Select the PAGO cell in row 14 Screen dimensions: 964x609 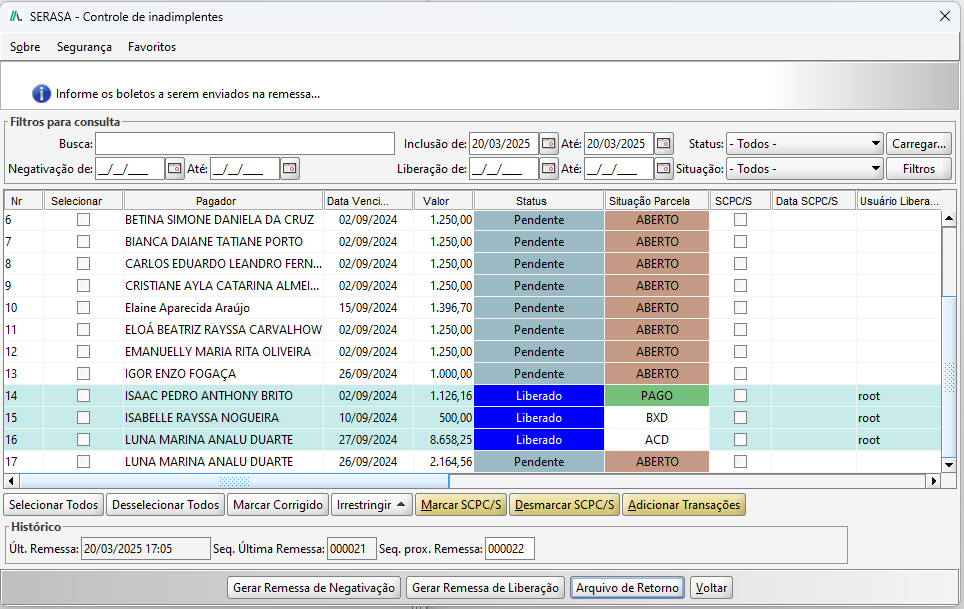pos(657,396)
